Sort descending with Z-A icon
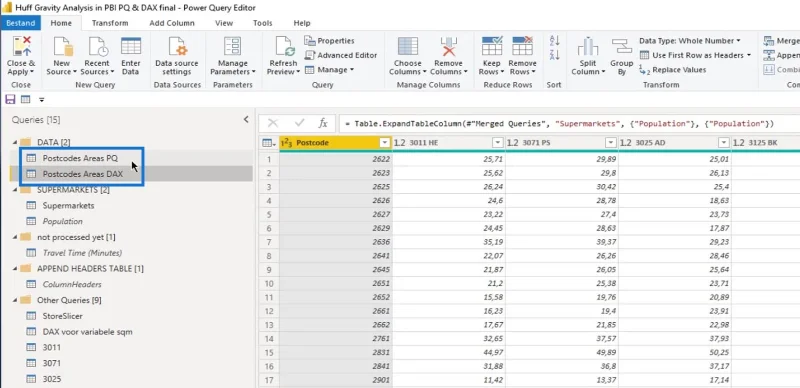The width and height of the screenshot is (800, 388). pyautogui.click(x=555, y=55)
